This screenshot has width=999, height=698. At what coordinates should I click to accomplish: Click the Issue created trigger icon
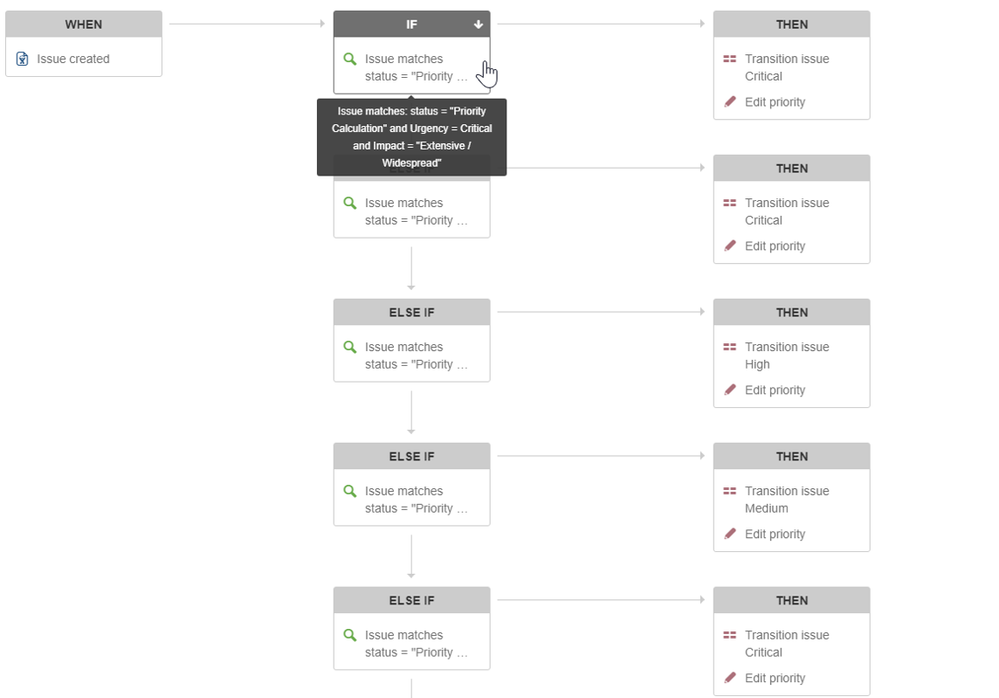pyautogui.click(x=20, y=58)
